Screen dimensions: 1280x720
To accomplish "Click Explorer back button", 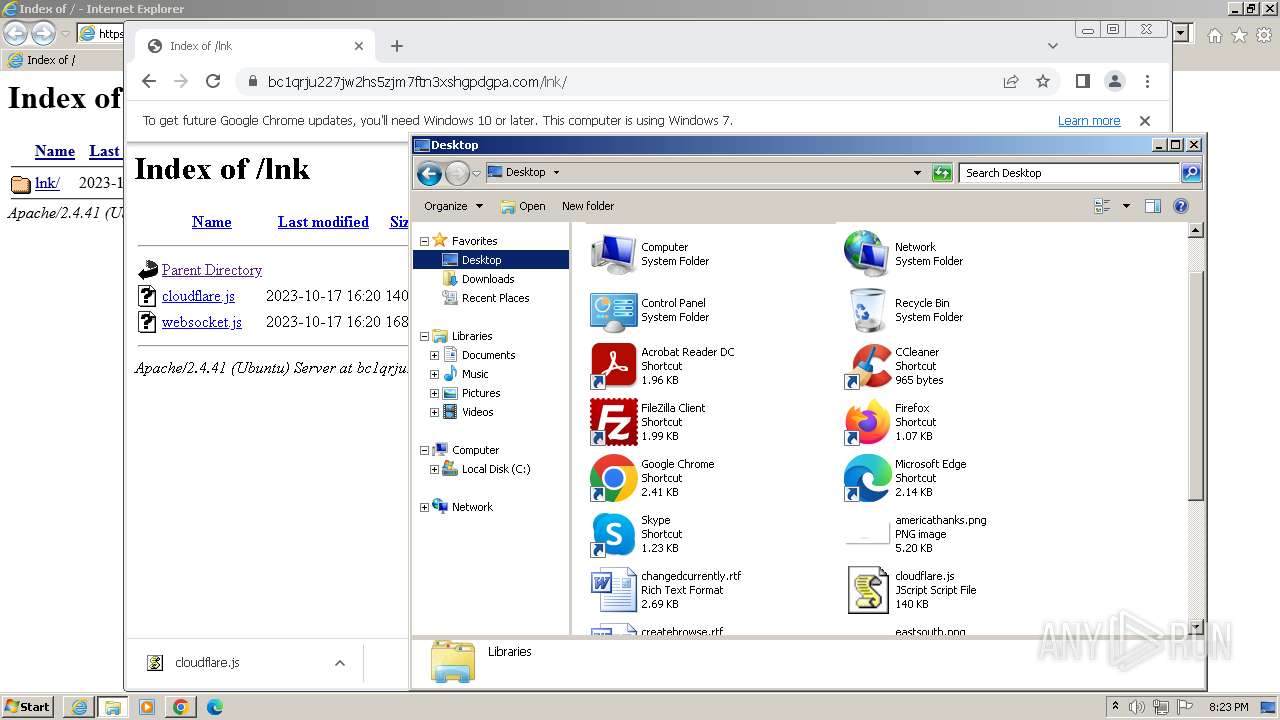I will (x=429, y=174).
